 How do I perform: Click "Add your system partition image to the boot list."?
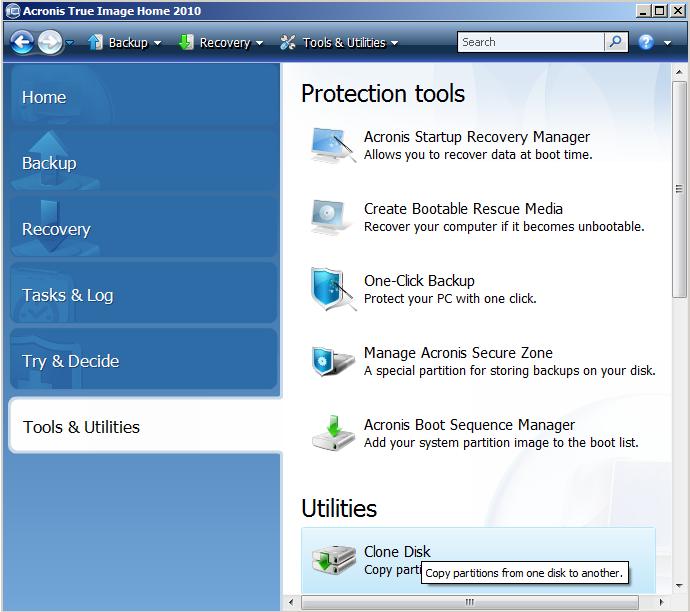501,443
